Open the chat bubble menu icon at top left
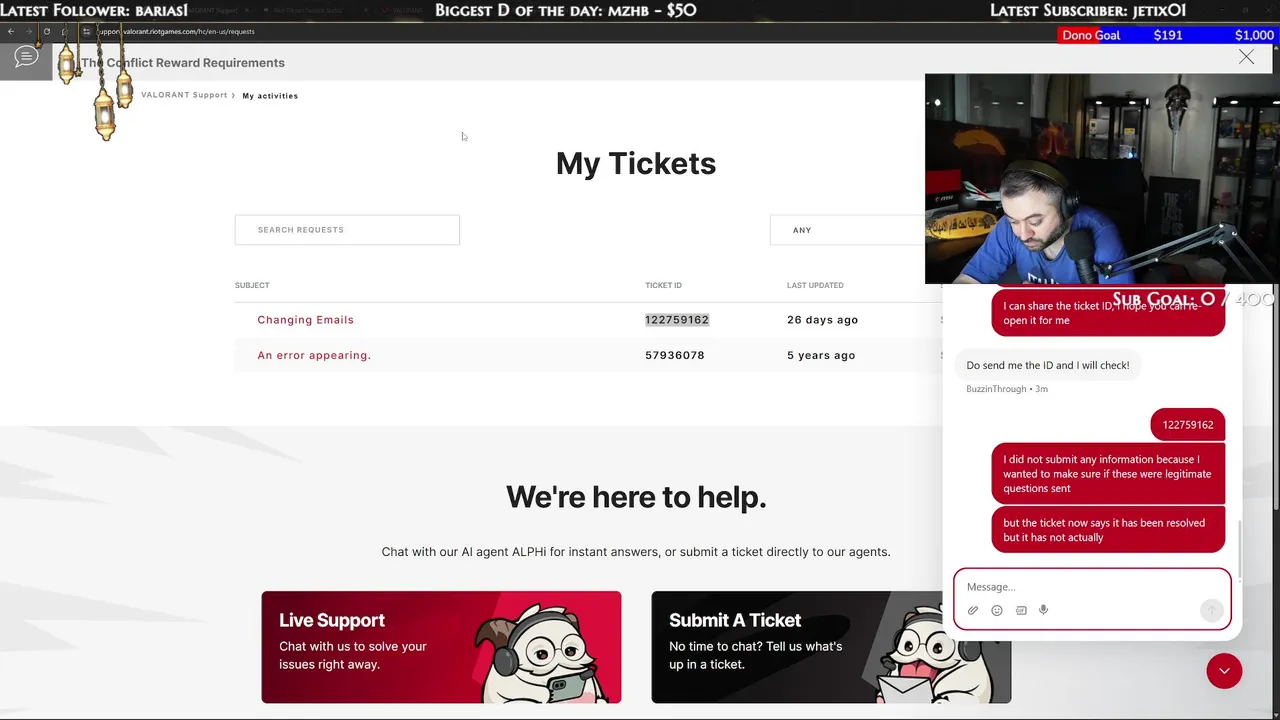Screen dimensions: 1280x720 [x=26, y=57]
